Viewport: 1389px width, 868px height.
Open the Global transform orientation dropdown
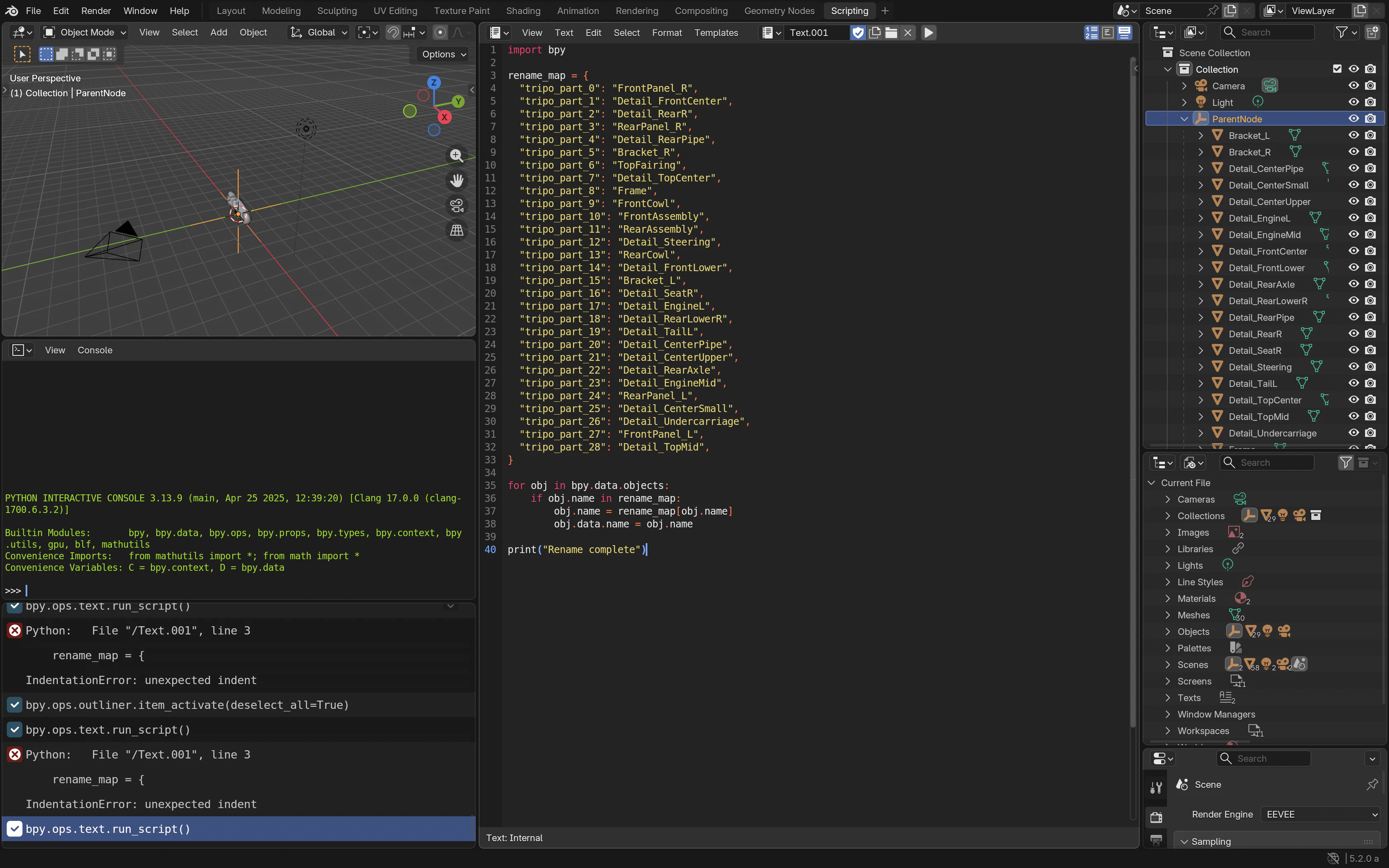click(319, 33)
